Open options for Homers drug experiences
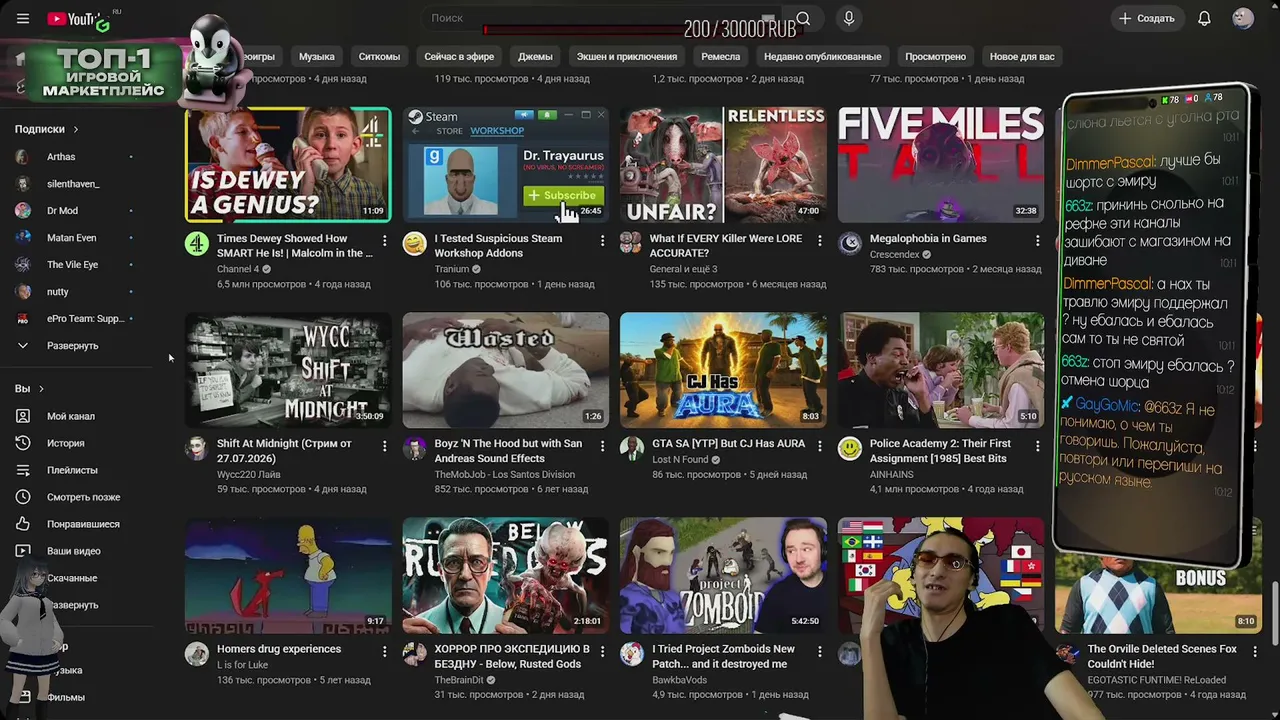Screen dimensions: 1280x720 [x=384, y=651]
